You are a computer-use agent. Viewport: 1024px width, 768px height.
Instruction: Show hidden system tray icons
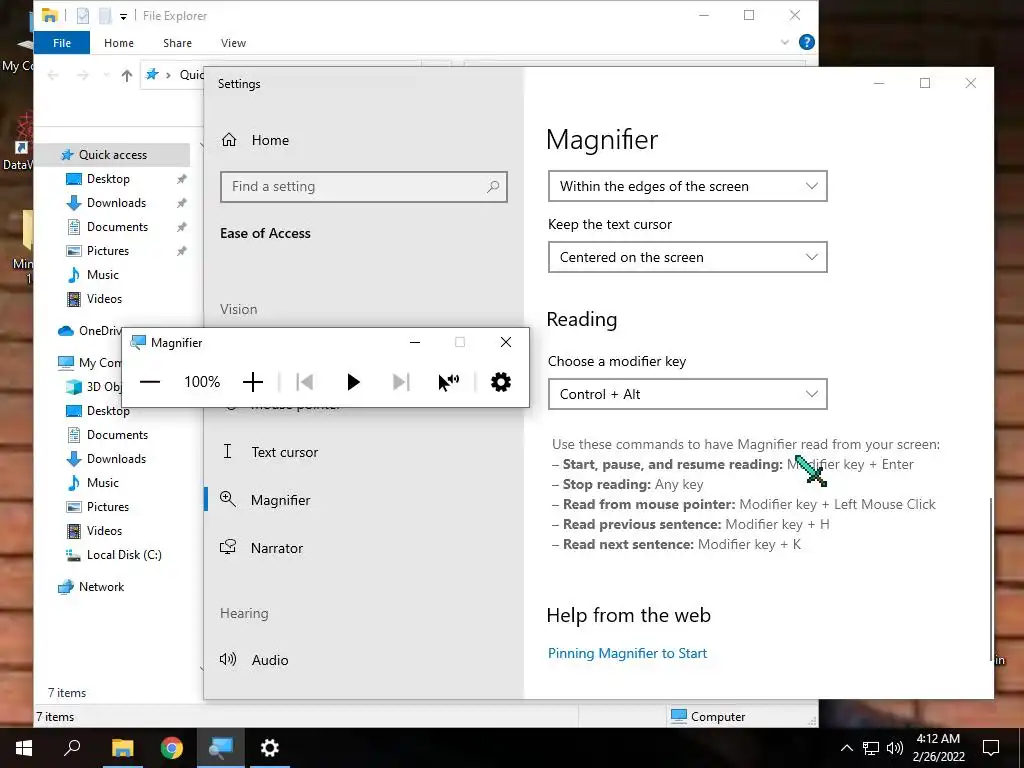click(x=846, y=748)
